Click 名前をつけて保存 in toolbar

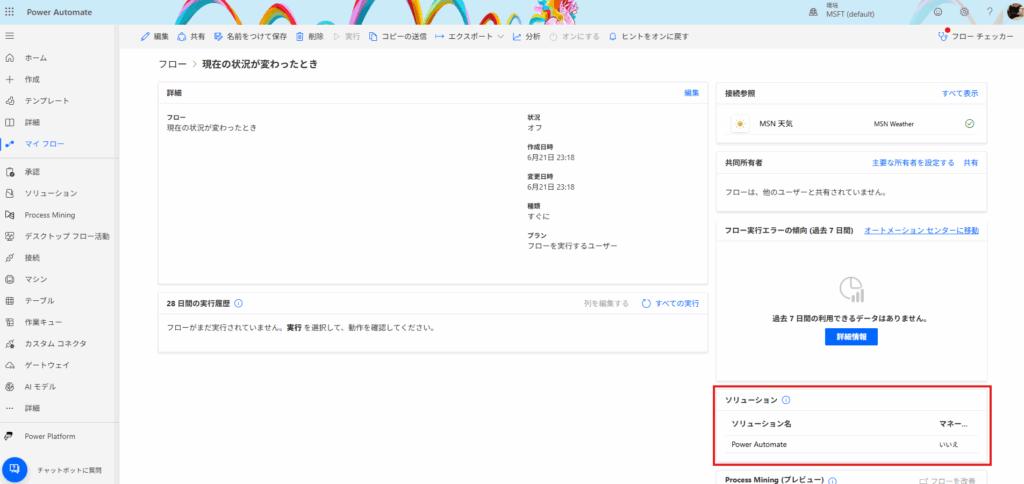click(250, 37)
